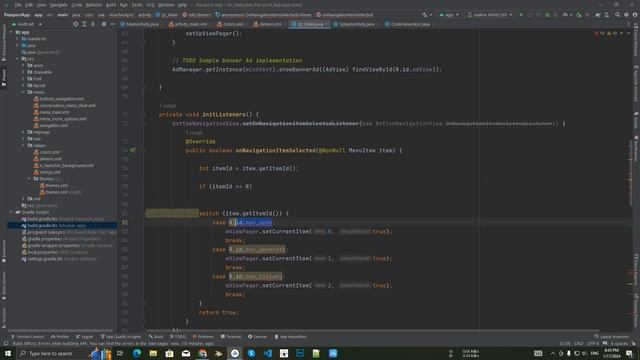This screenshot has width=640, height=360.
Task: Open strings.xml in project tree
Action: [x=47, y=172]
